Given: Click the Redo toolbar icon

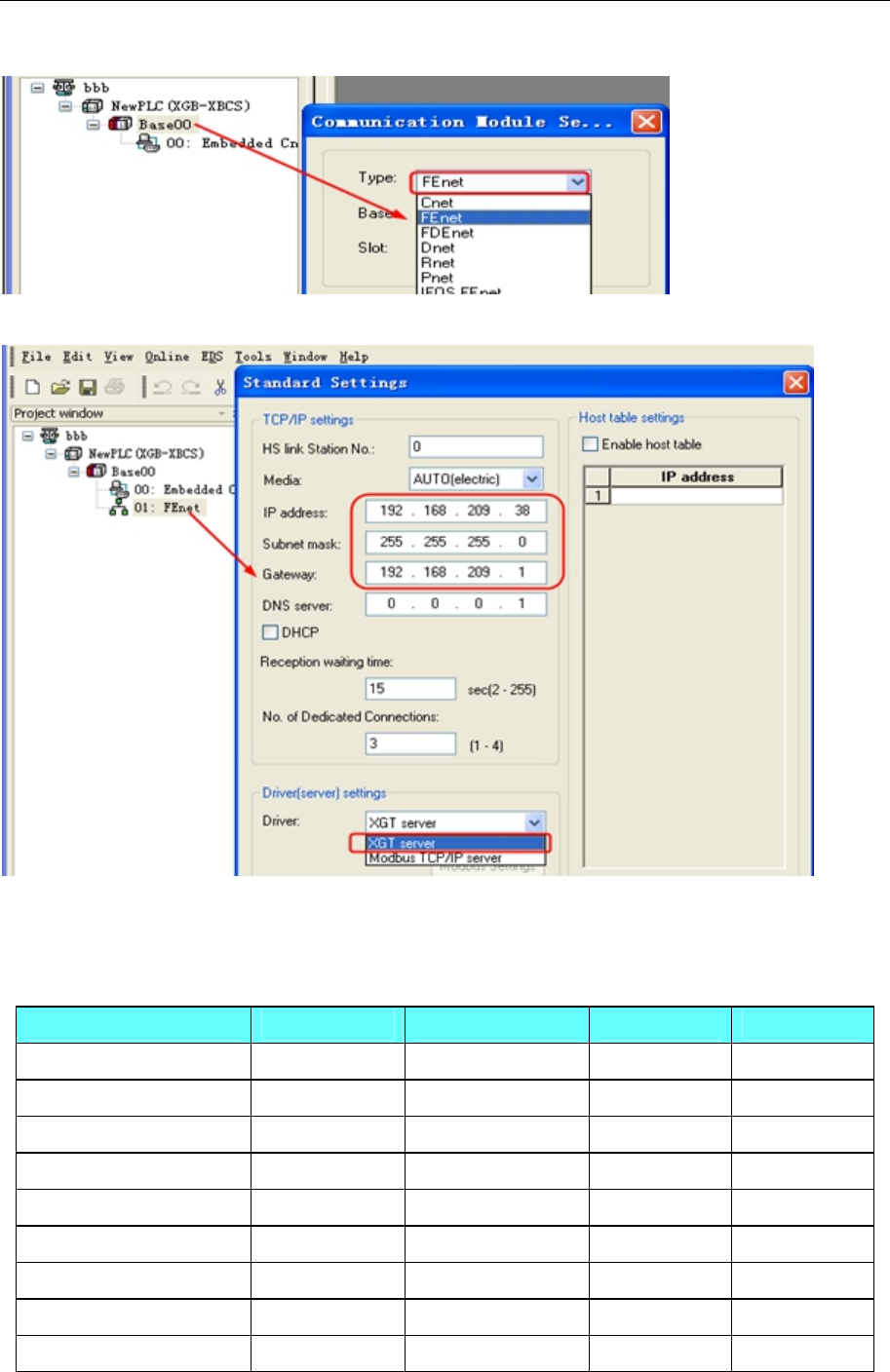Looking at the screenshot, I should (191, 387).
